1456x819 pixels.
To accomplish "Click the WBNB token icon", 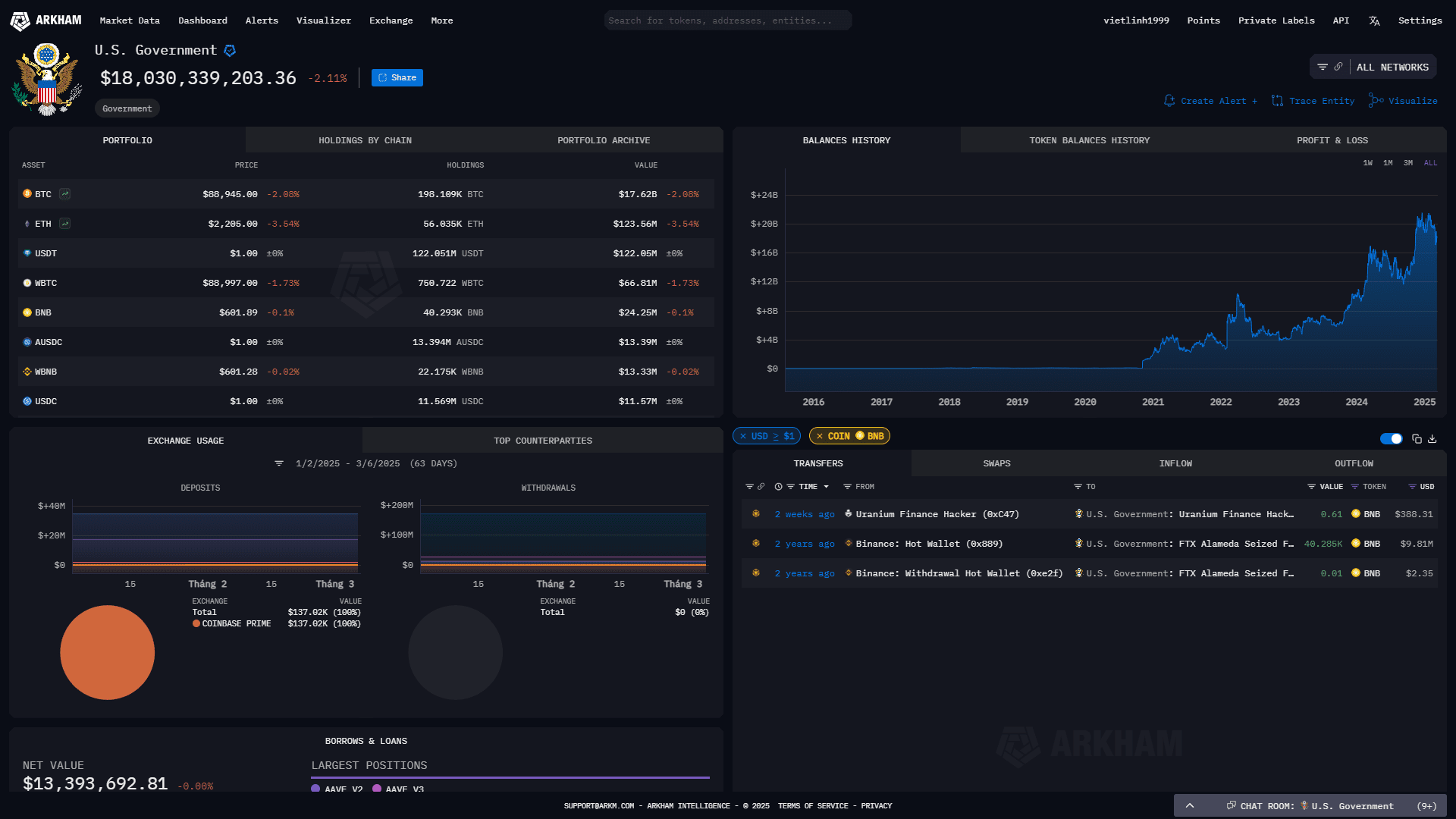I will [27, 372].
